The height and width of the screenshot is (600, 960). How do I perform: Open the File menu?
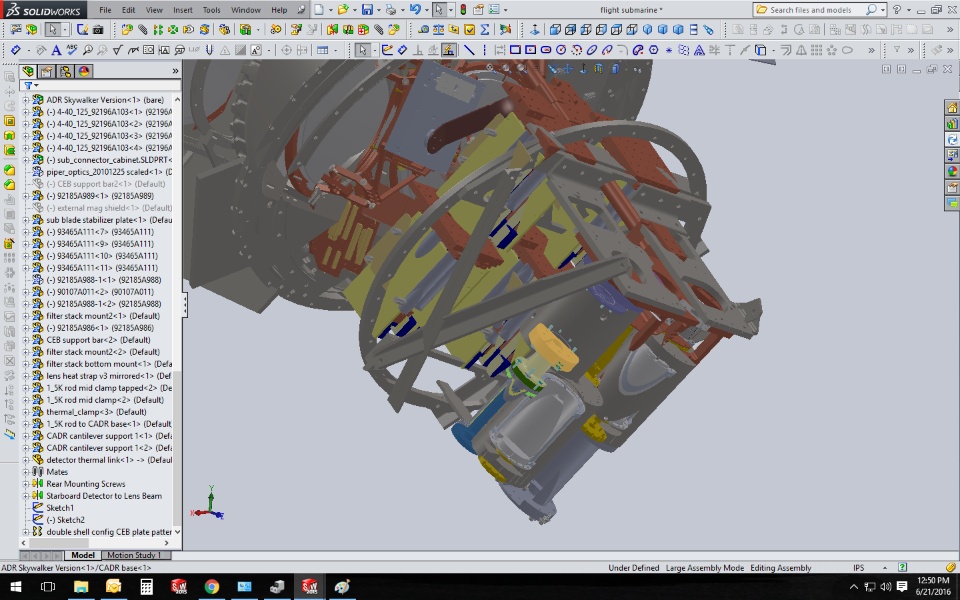(105, 10)
